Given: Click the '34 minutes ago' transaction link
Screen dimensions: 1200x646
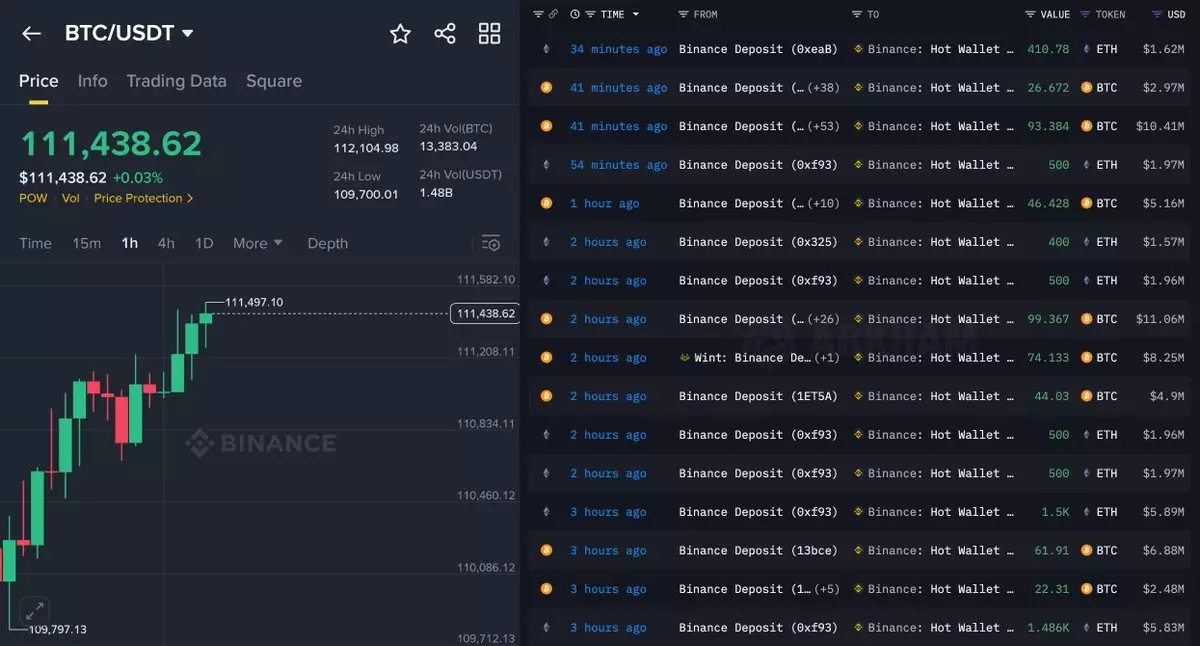Looking at the screenshot, I should pyautogui.click(x=618, y=49).
